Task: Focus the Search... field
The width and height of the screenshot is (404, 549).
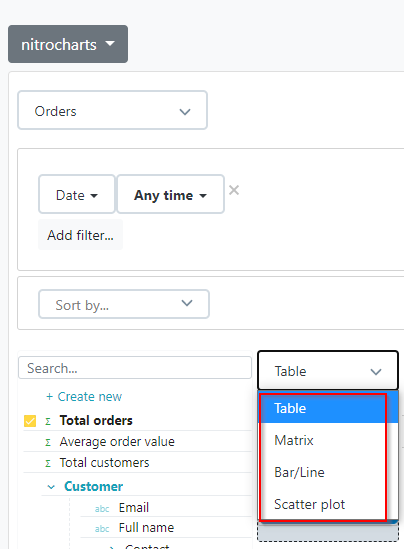Action: (x=135, y=368)
